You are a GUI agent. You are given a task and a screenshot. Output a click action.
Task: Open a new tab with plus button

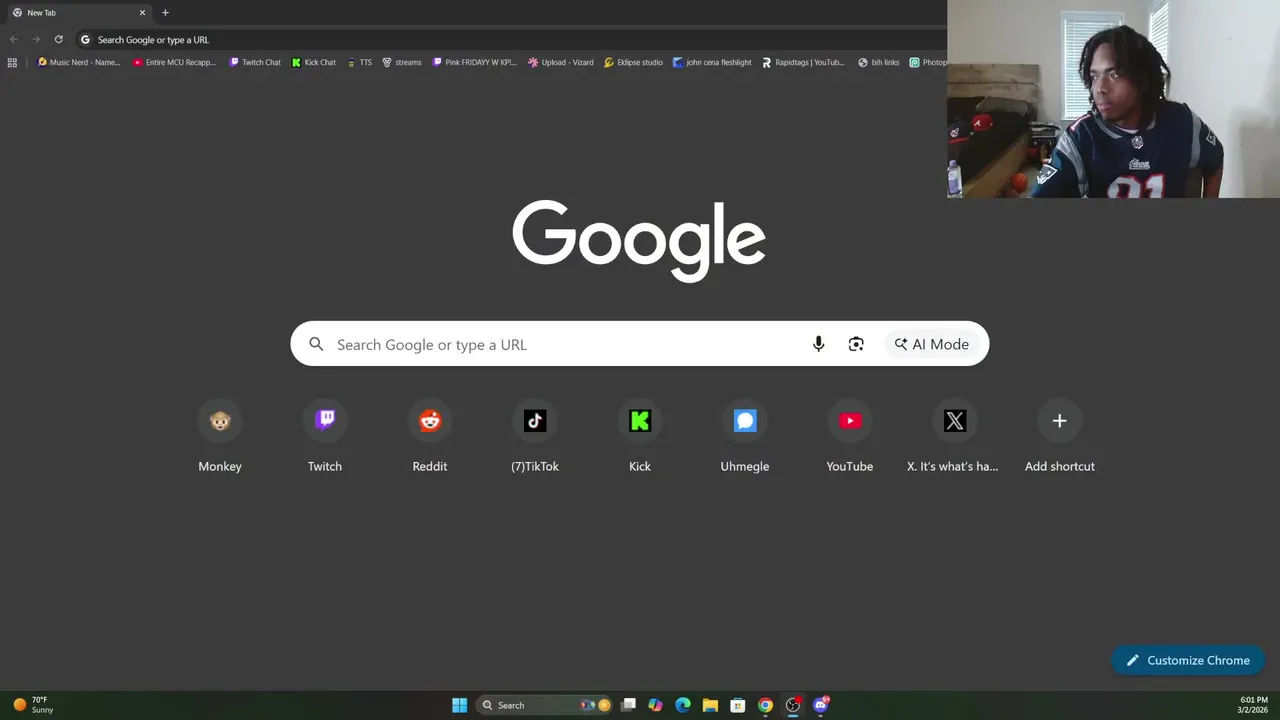click(165, 13)
